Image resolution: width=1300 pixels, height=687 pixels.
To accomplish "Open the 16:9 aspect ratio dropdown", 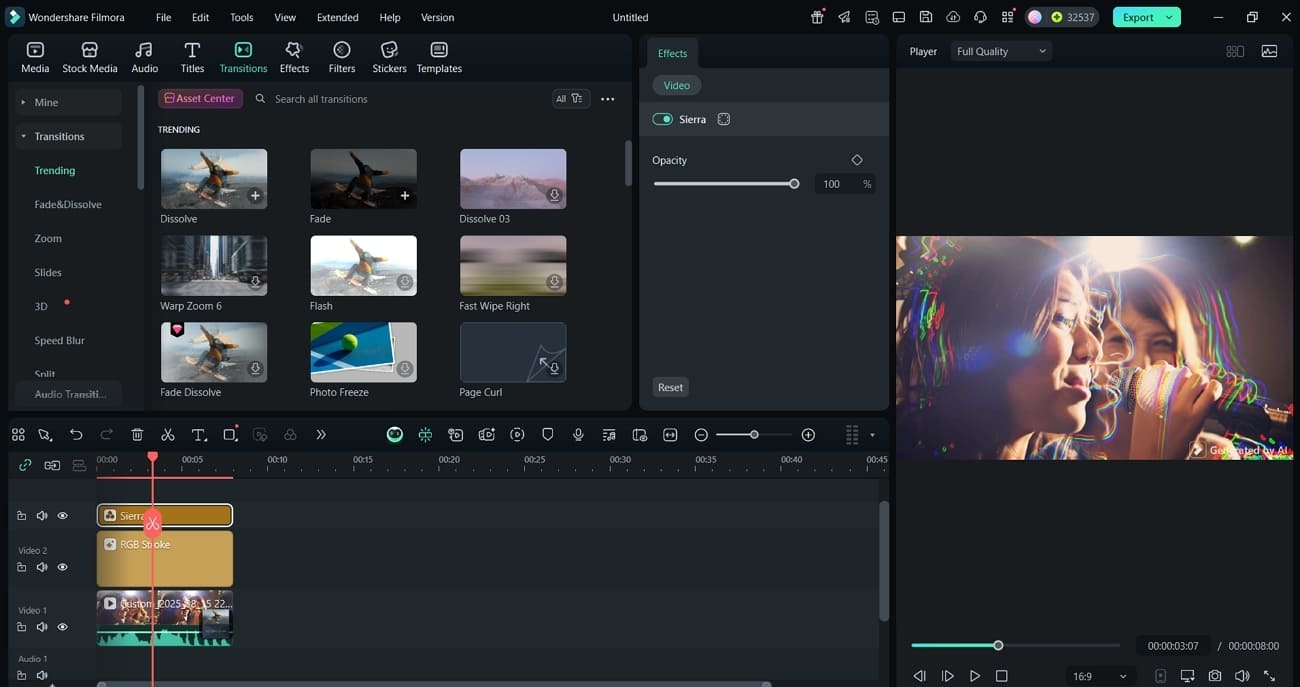I will click(1099, 676).
